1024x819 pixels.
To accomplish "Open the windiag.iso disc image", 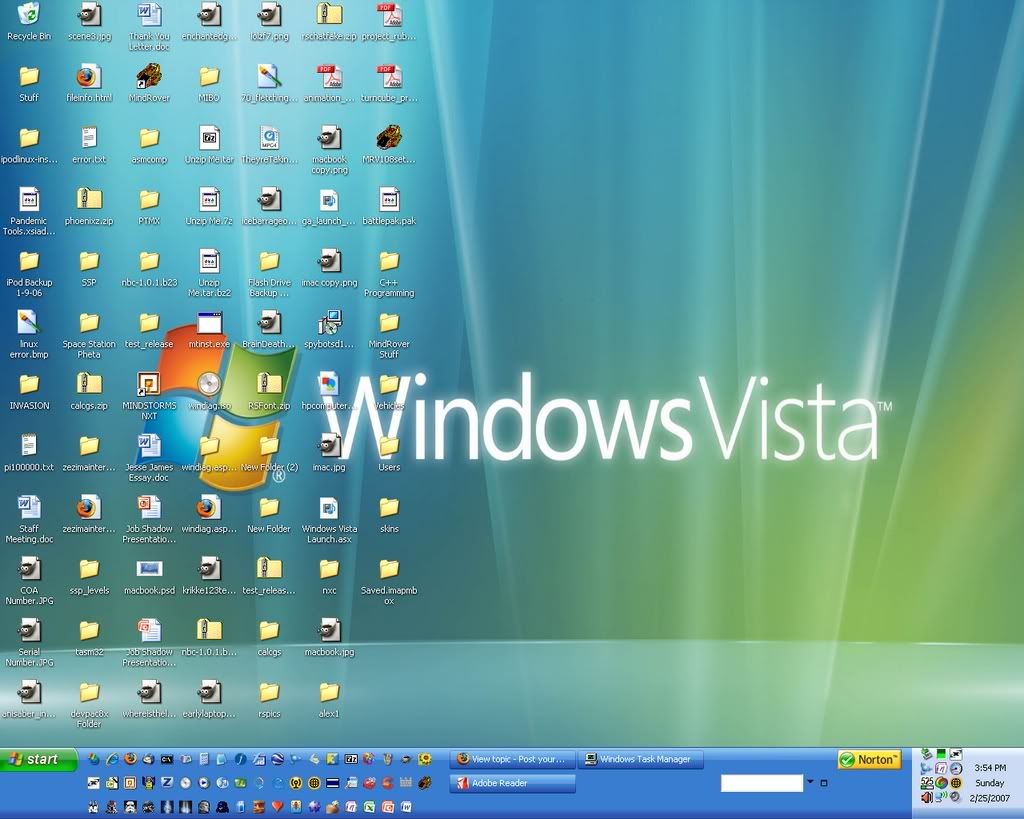I will point(209,391).
